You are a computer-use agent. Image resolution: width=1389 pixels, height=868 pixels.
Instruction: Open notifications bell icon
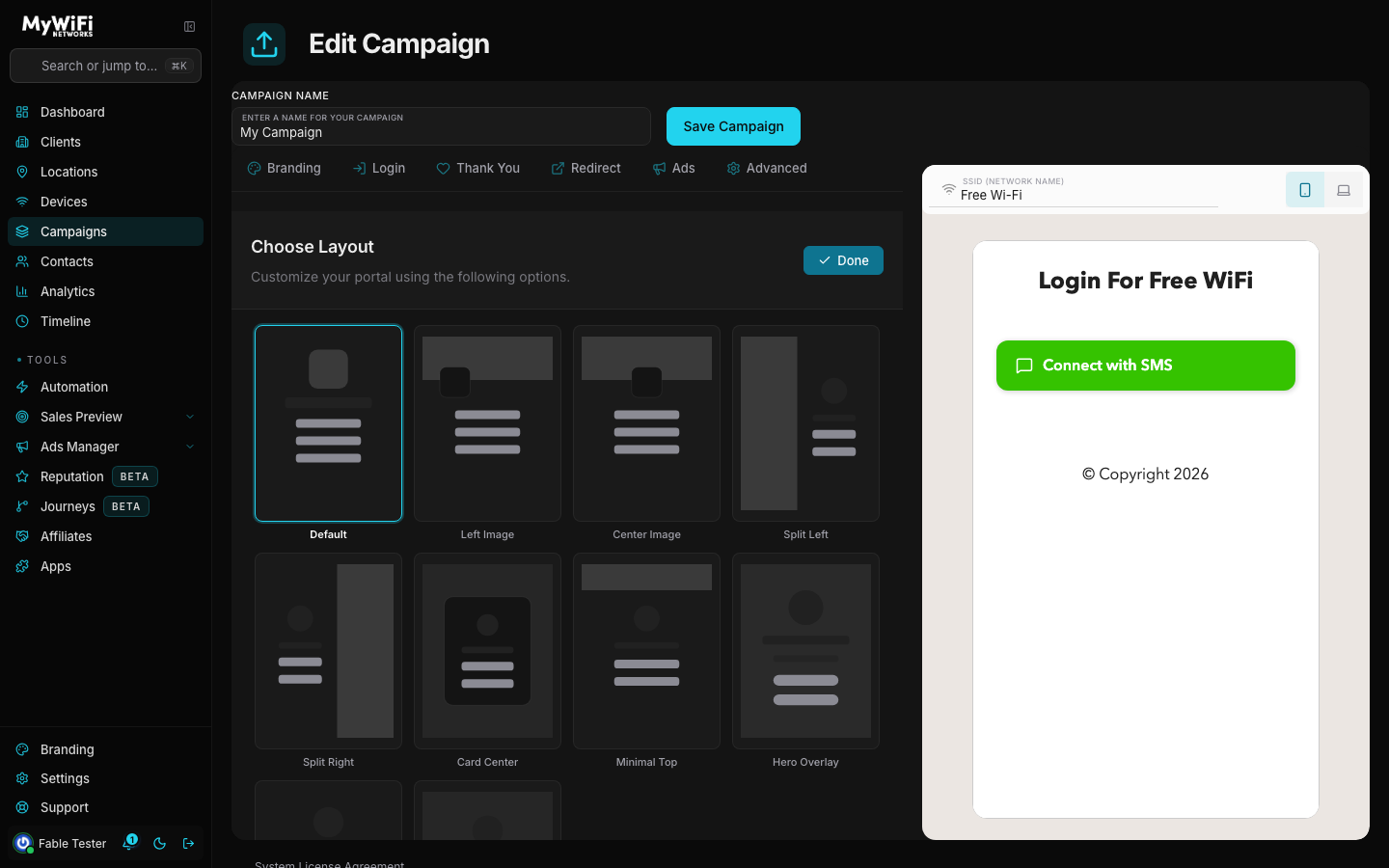point(129,843)
